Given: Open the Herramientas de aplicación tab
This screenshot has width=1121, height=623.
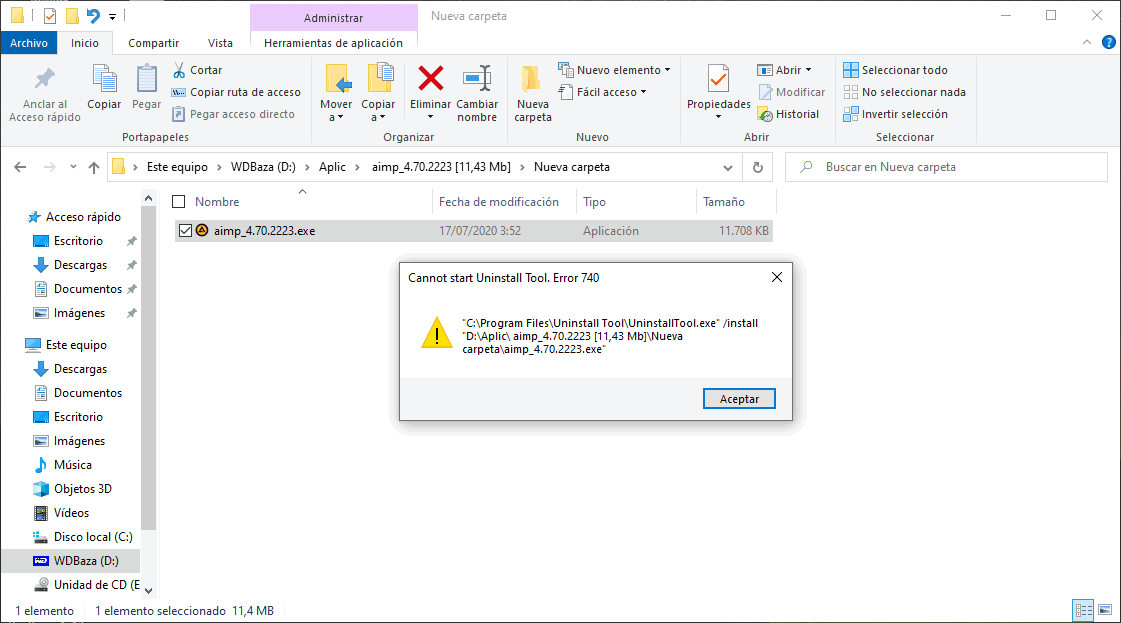Looking at the screenshot, I should pyautogui.click(x=333, y=43).
